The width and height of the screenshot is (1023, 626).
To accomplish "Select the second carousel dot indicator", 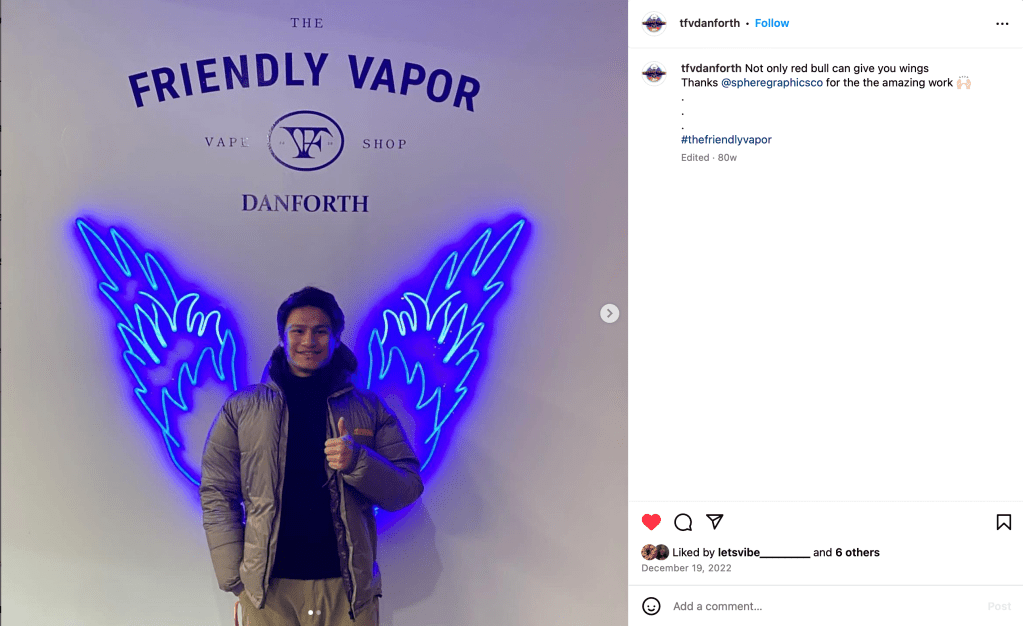I will pyautogui.click(x=318, y=612).
